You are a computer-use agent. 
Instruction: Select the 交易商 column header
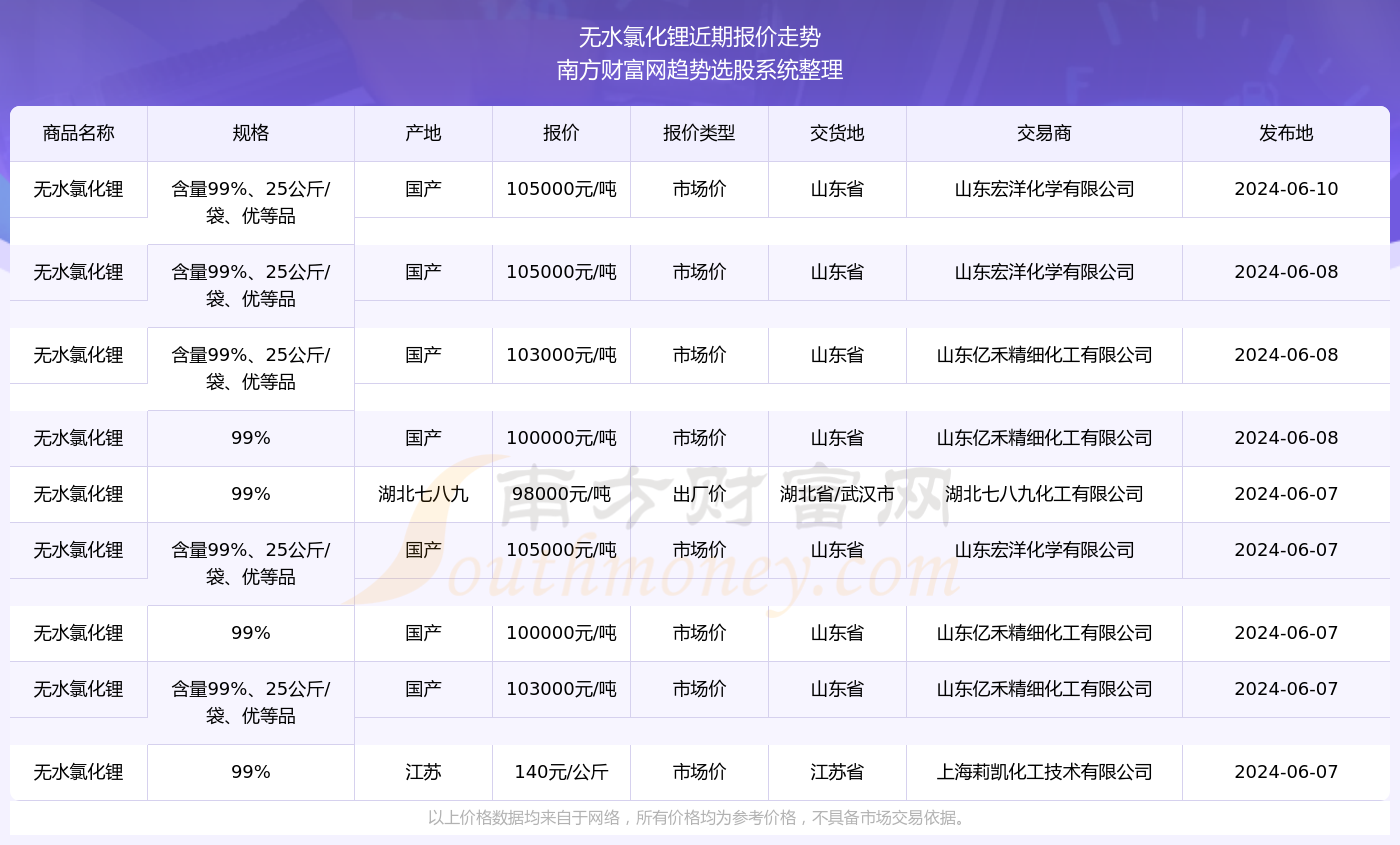click(1044, 134)
